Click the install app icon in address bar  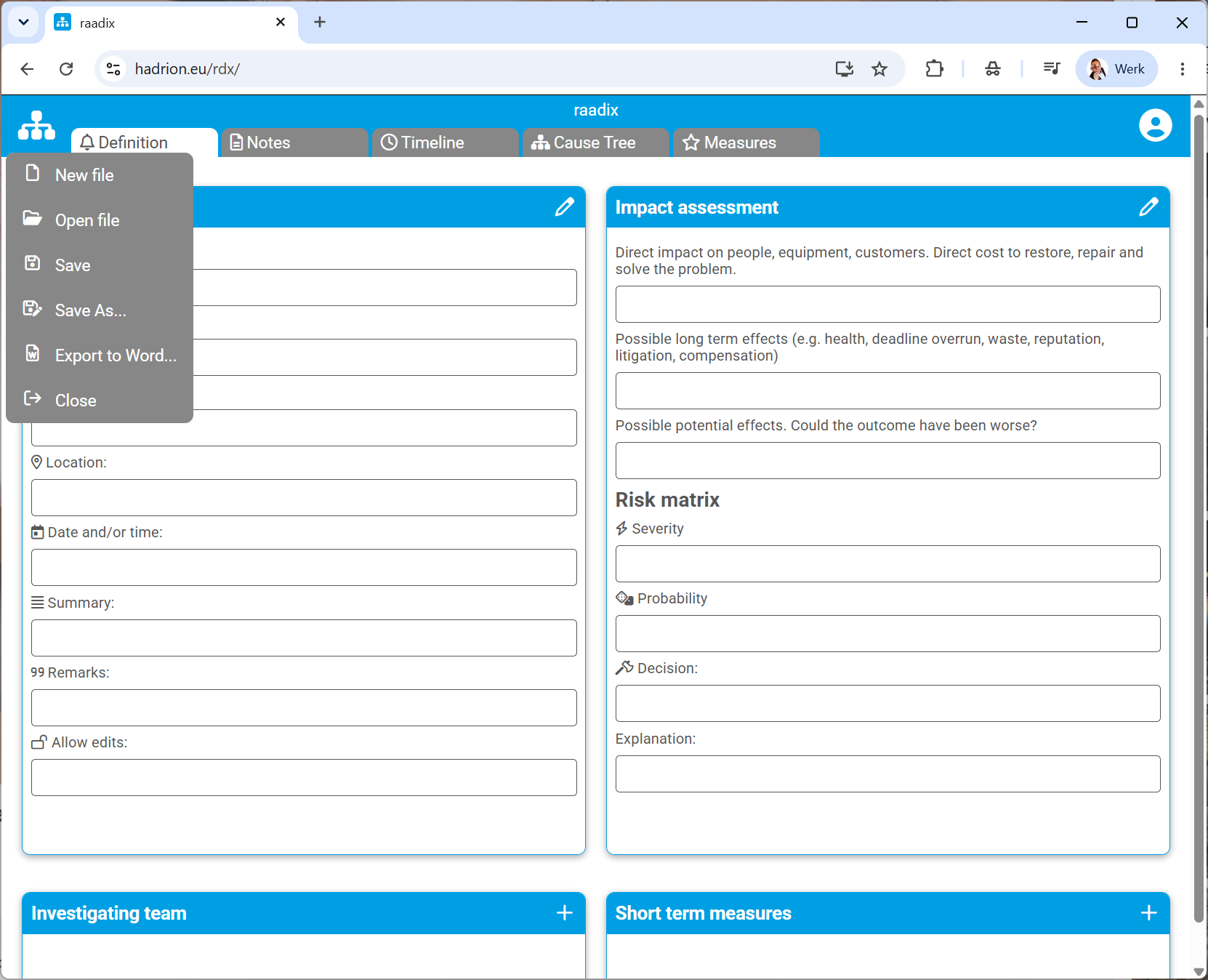844,69
